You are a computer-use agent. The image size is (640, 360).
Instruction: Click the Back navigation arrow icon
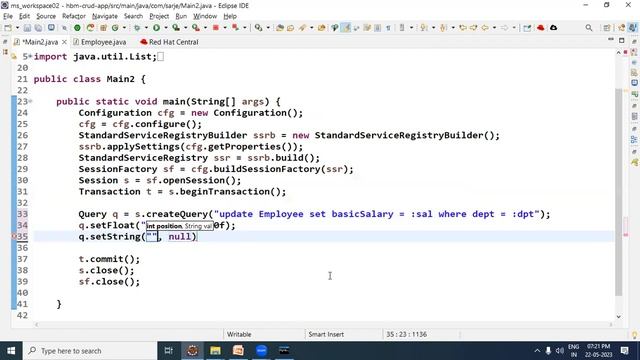(484, 28)
